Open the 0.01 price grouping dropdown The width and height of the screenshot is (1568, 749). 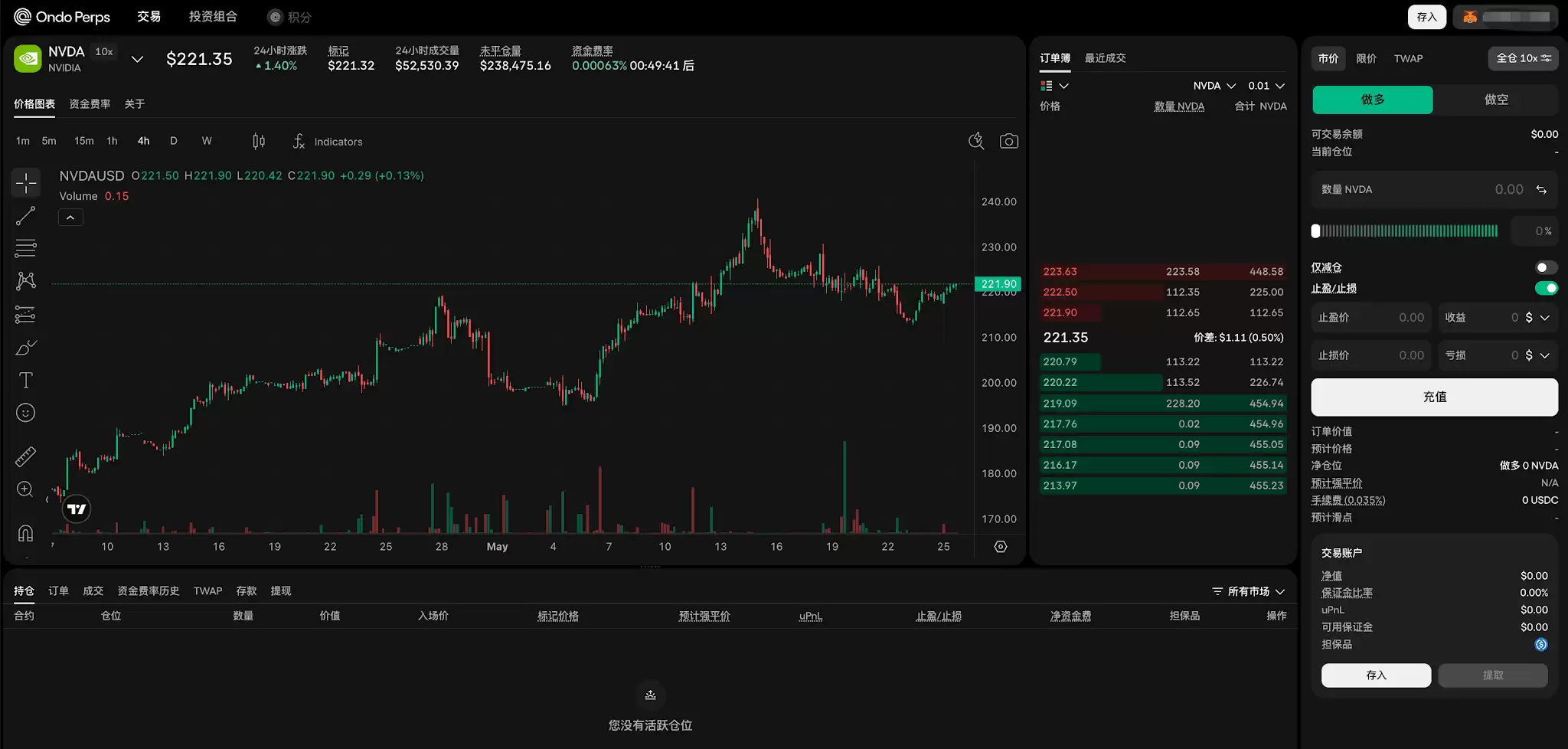(1266, 86)
